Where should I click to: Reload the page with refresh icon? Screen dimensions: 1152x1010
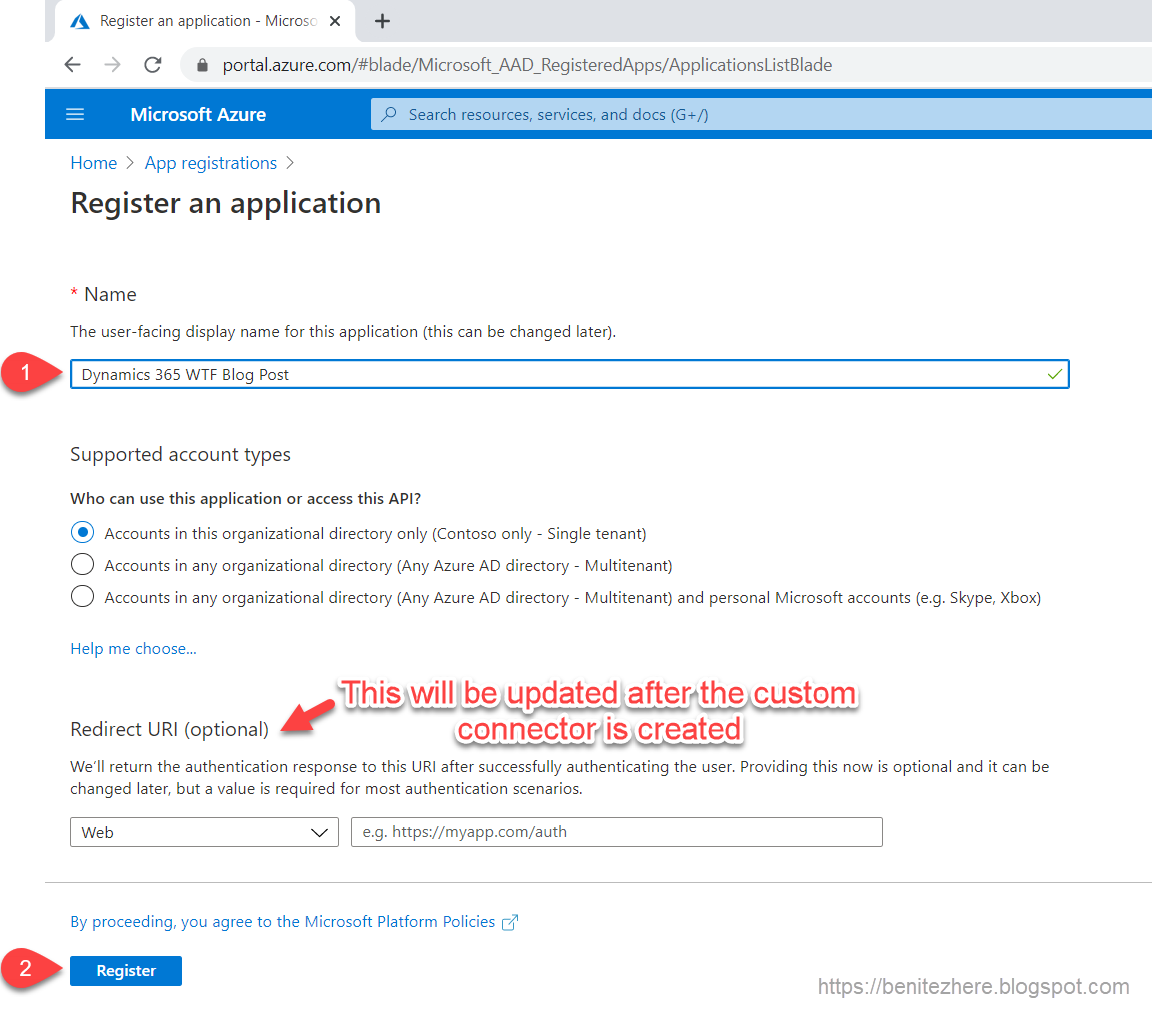pos(153,65)
